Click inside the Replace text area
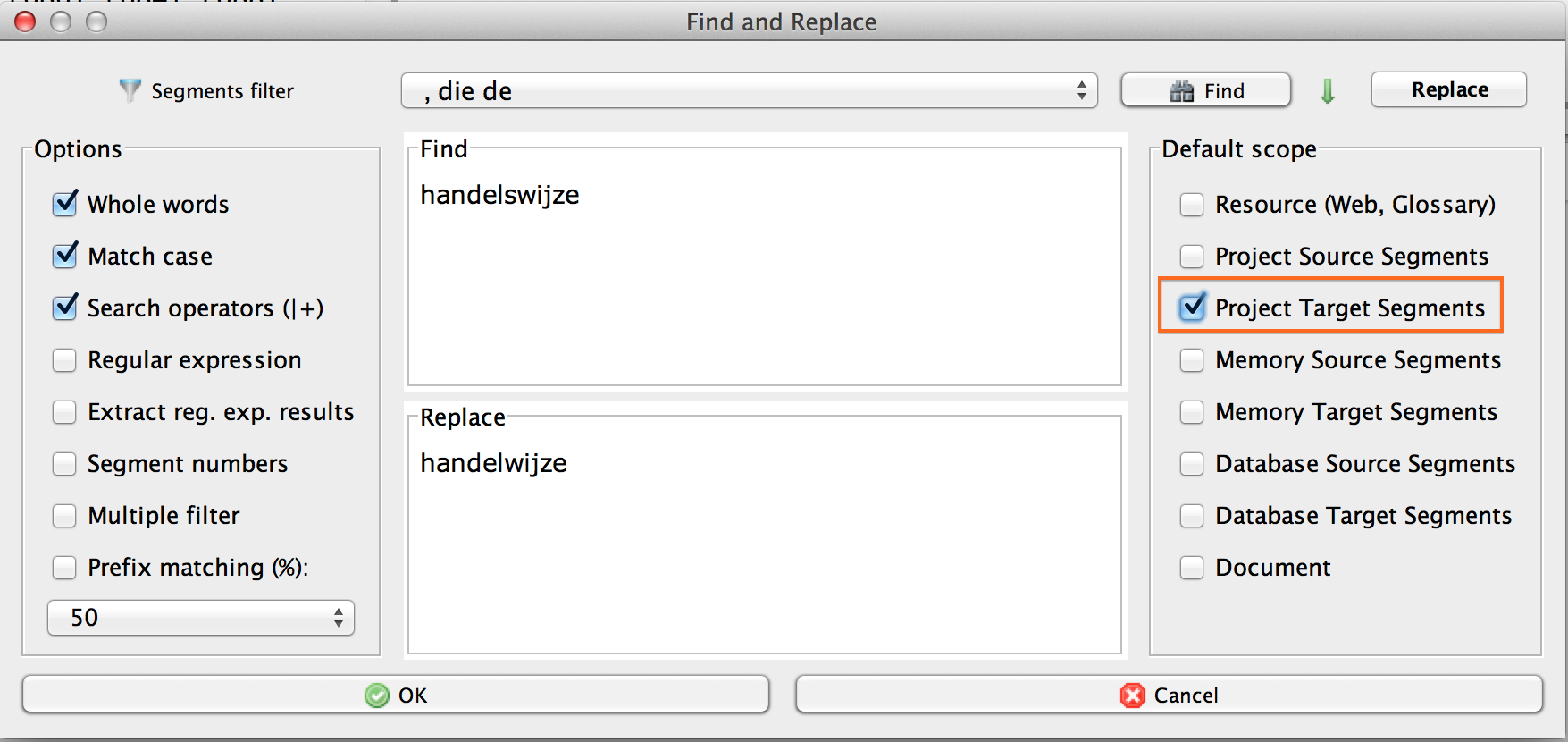The width and height of the screenshot is (1568, 742). [764, 554]
